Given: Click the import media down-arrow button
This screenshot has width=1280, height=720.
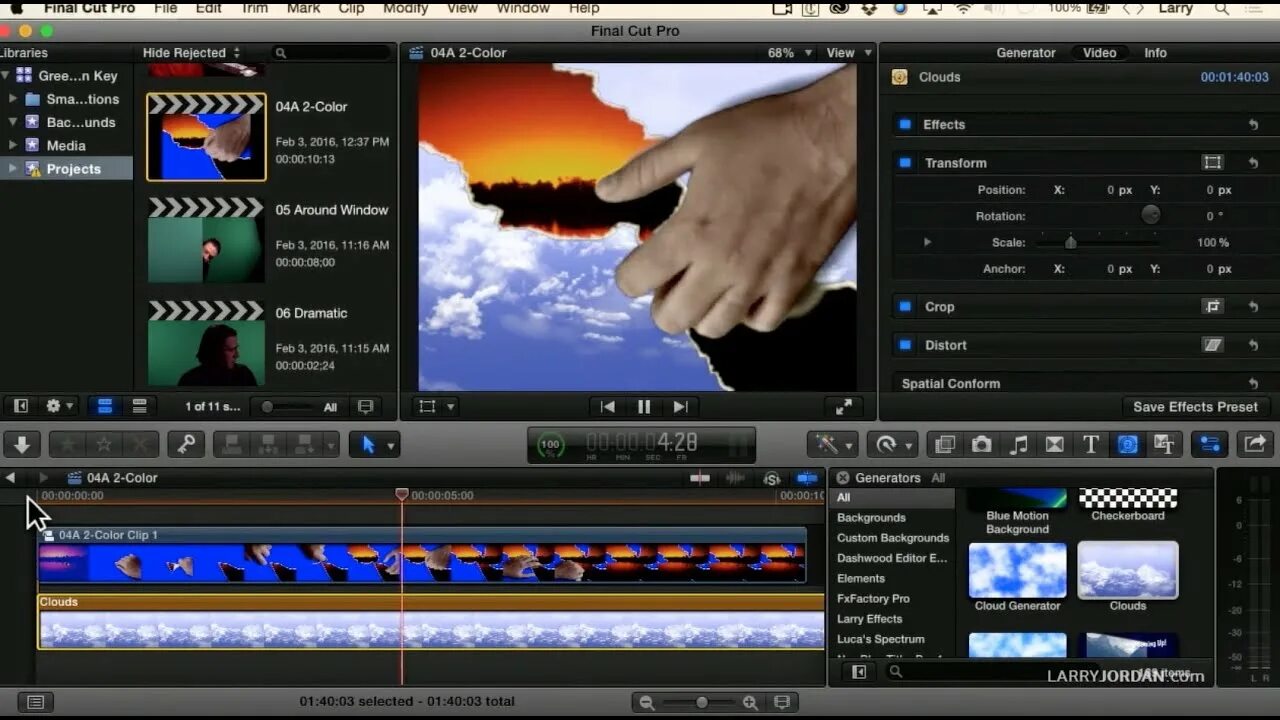Looking at the screenshot, I should (22, 445).
